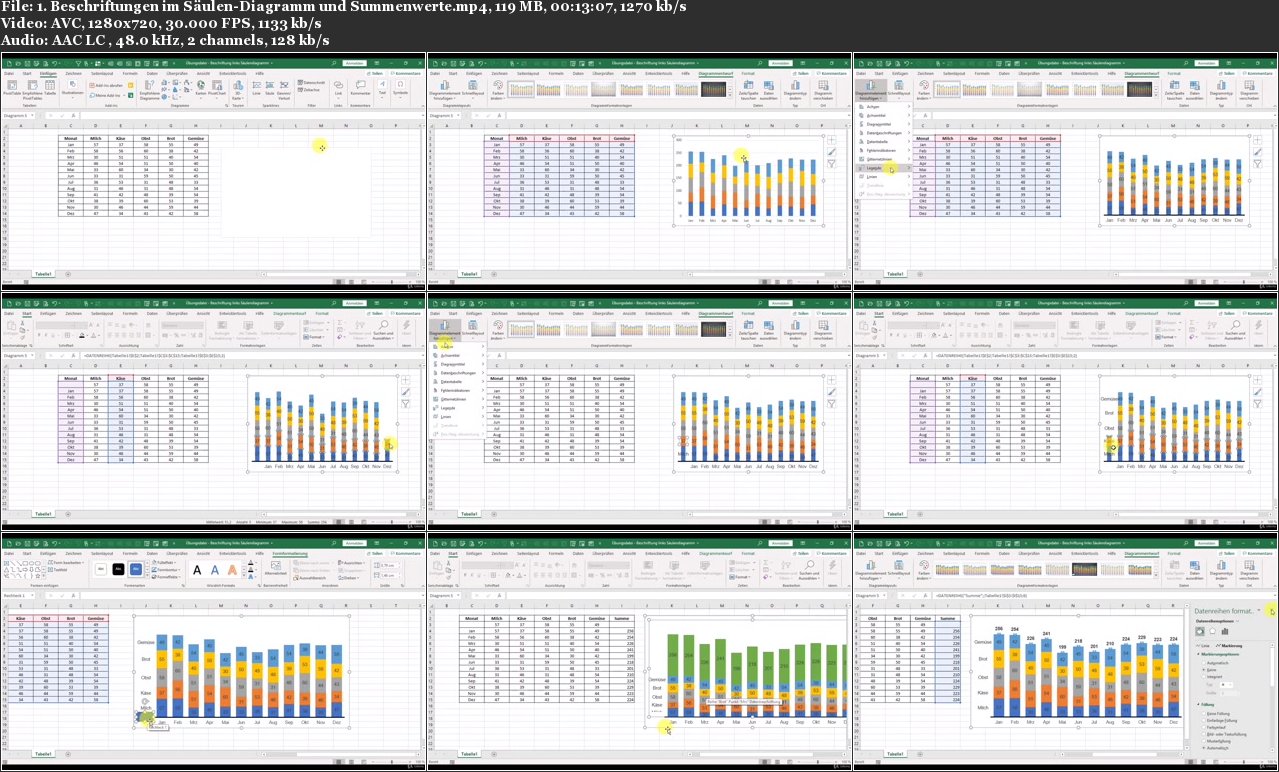Click Teilen button in top-left frame
This screenshot has width=1279, height=772.
click(375, 73)
